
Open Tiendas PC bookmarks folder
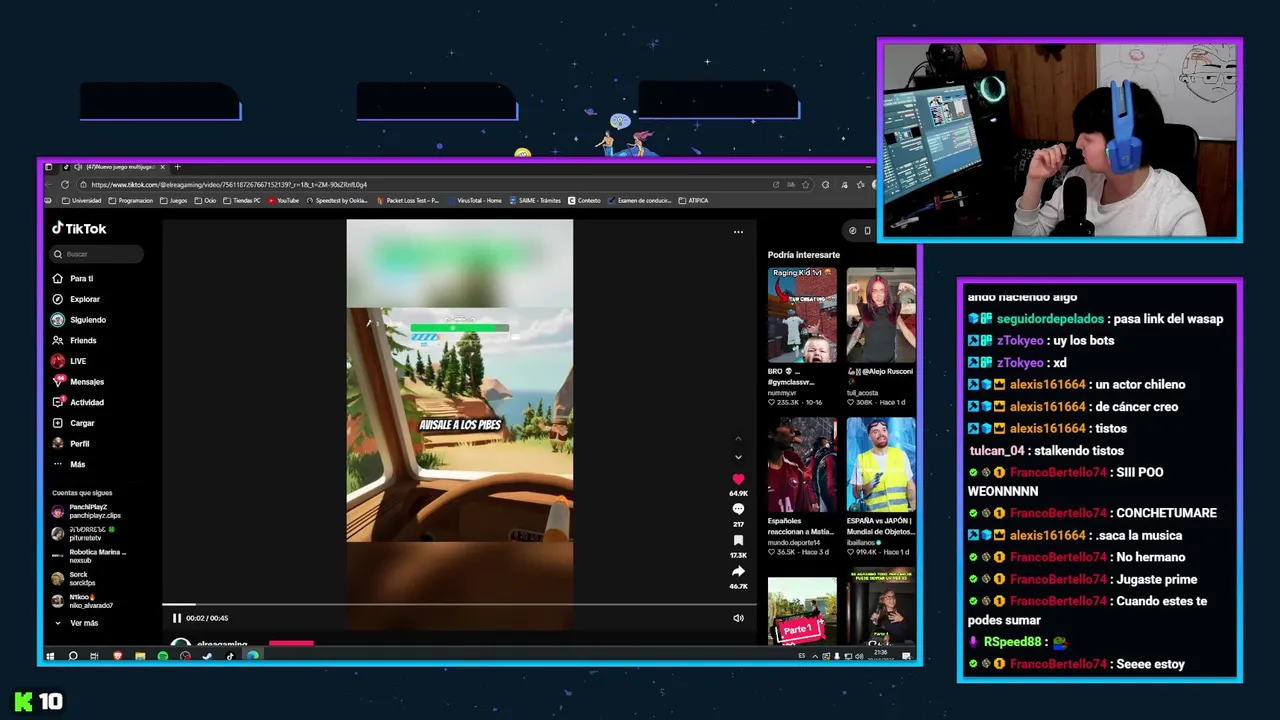[x=241, y=201]
